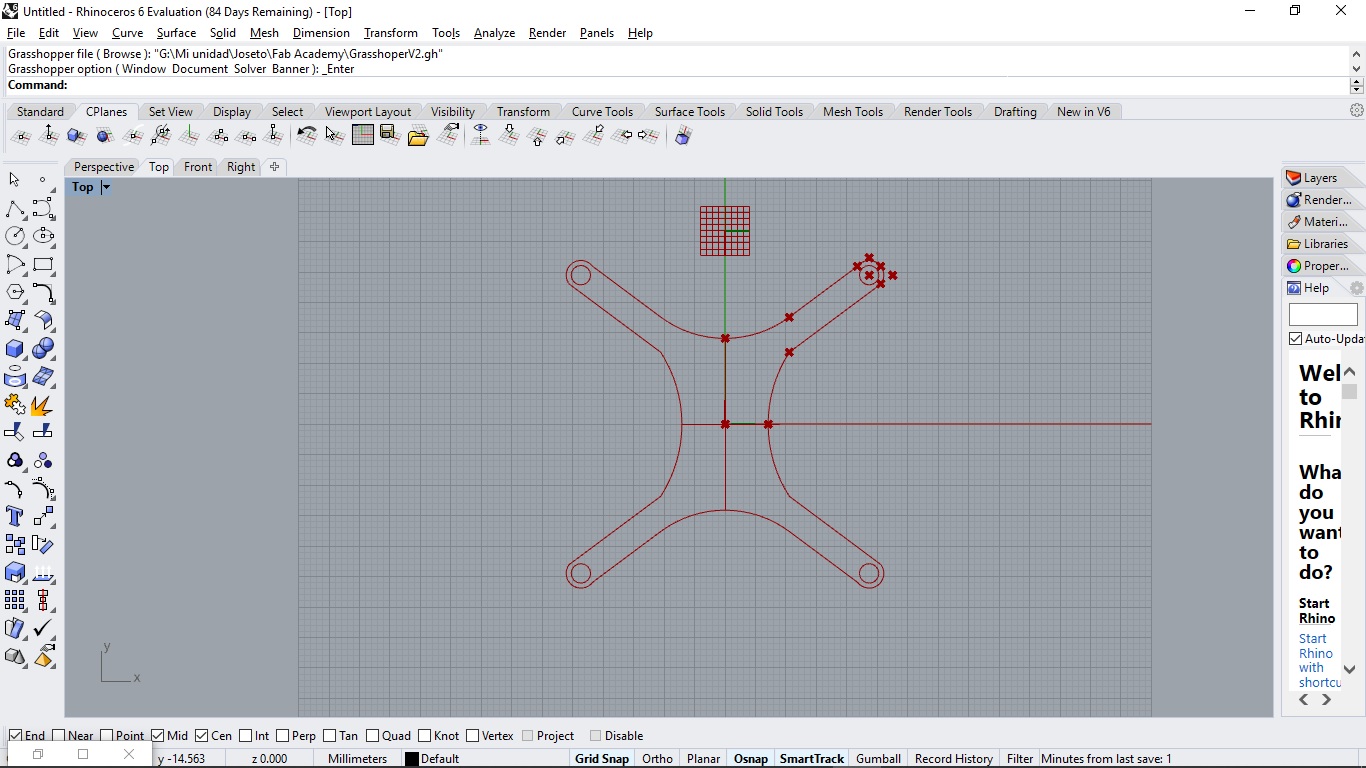The width and height of the screenshot is (1366, 768).
Task: Select the Polyline tool in left toolbar
Action: click(x=15, y=208)
